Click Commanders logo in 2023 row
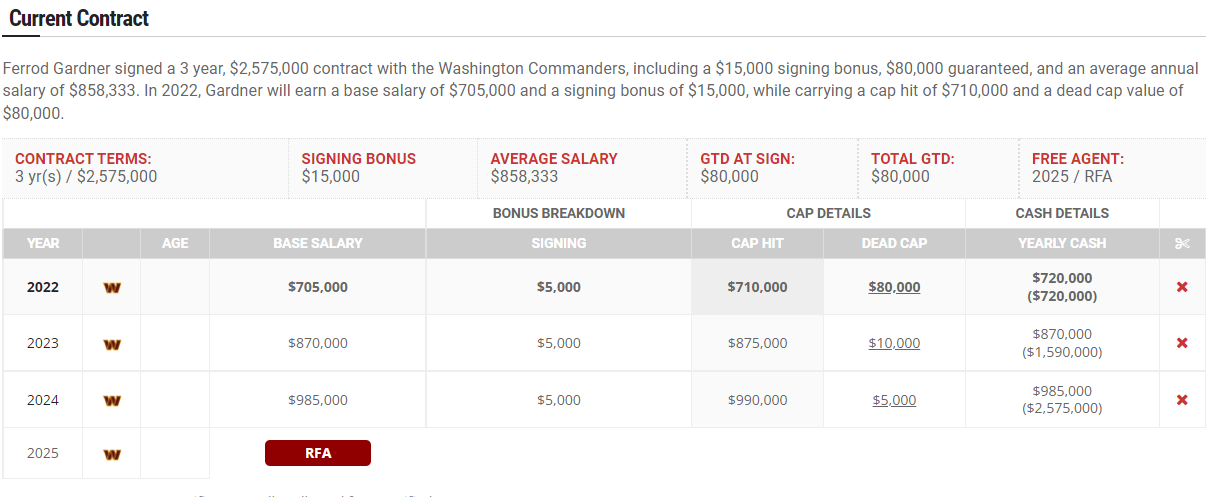This screenshot has height=497, width=1218. [112, 344]
